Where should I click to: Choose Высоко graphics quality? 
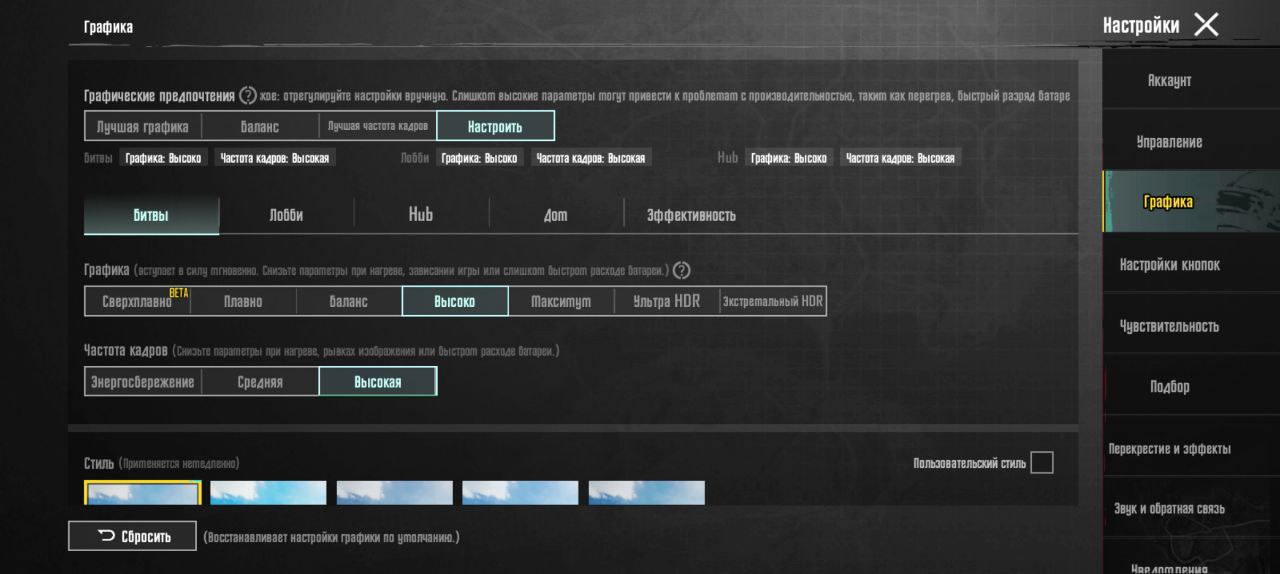[455, 301]
